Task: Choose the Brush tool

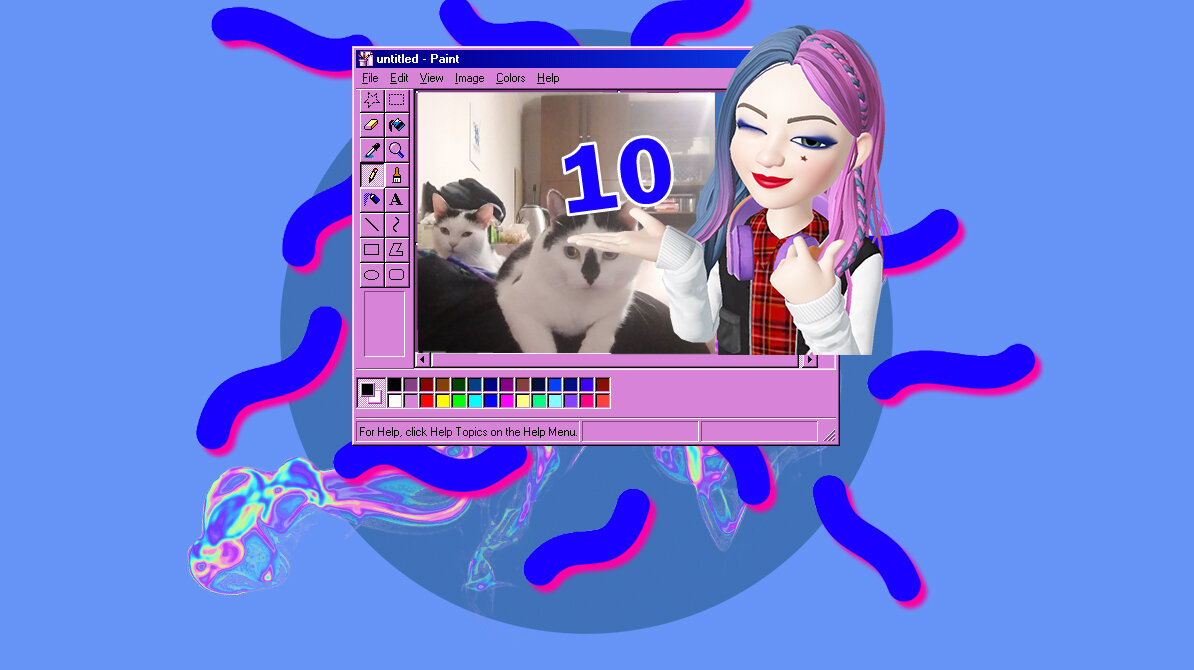Action: coord(397,175)
